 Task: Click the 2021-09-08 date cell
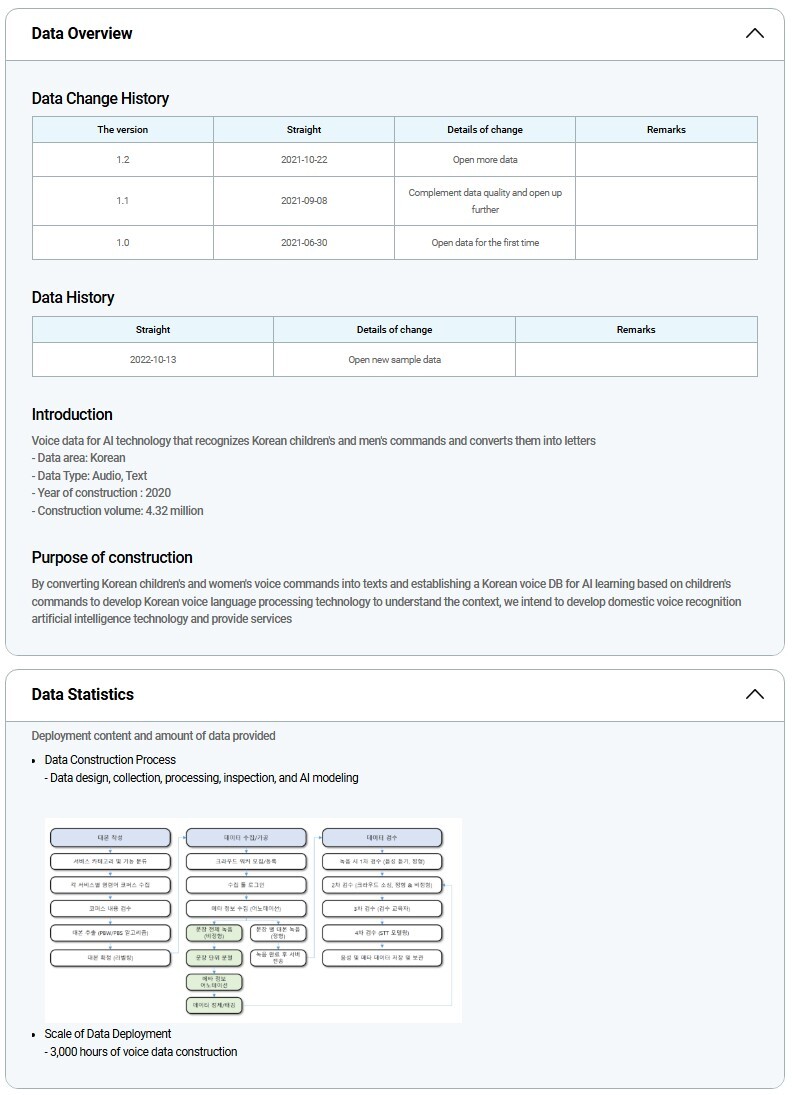click(x=304, y=201)
